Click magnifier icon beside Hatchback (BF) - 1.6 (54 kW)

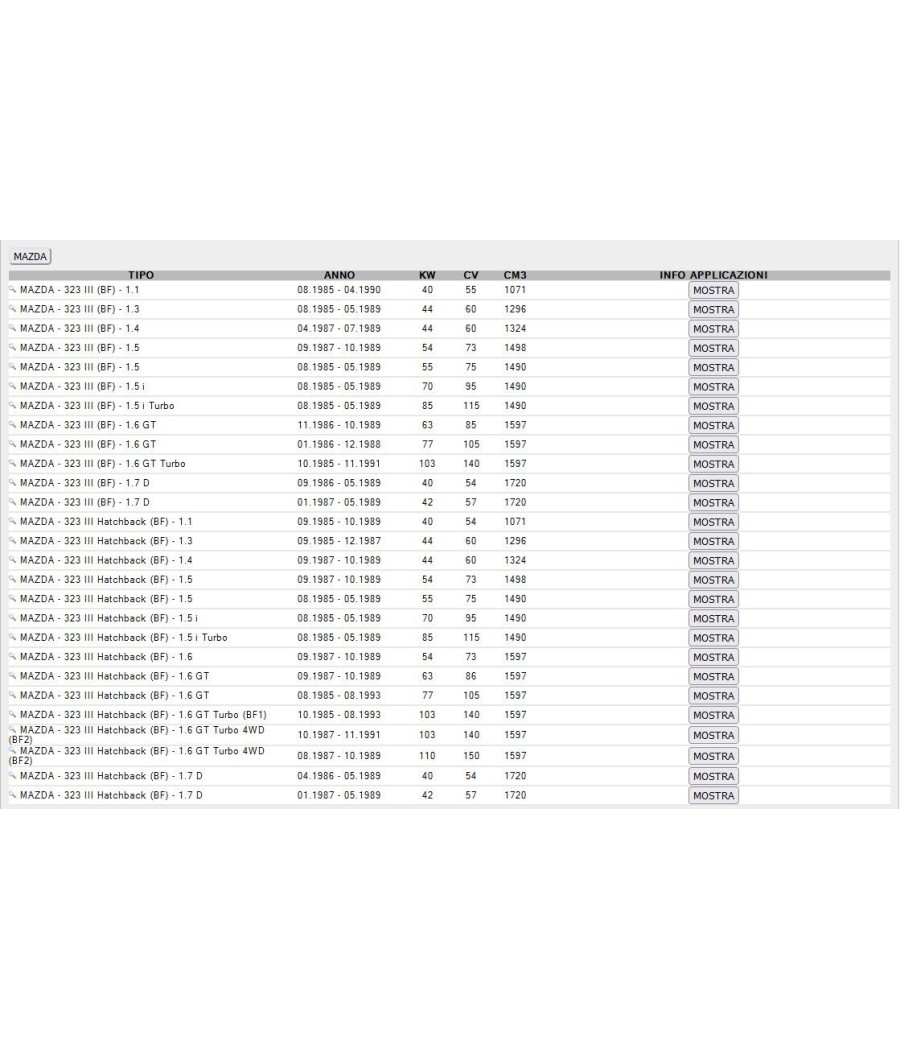click(x=12, y=656)
